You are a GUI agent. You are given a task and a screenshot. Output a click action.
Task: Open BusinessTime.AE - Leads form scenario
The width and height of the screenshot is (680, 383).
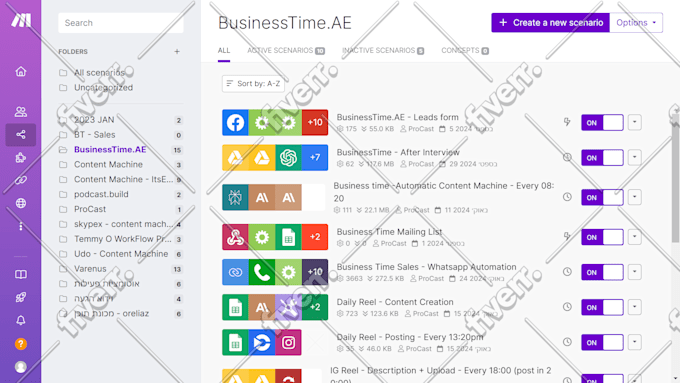pos(397,117)
